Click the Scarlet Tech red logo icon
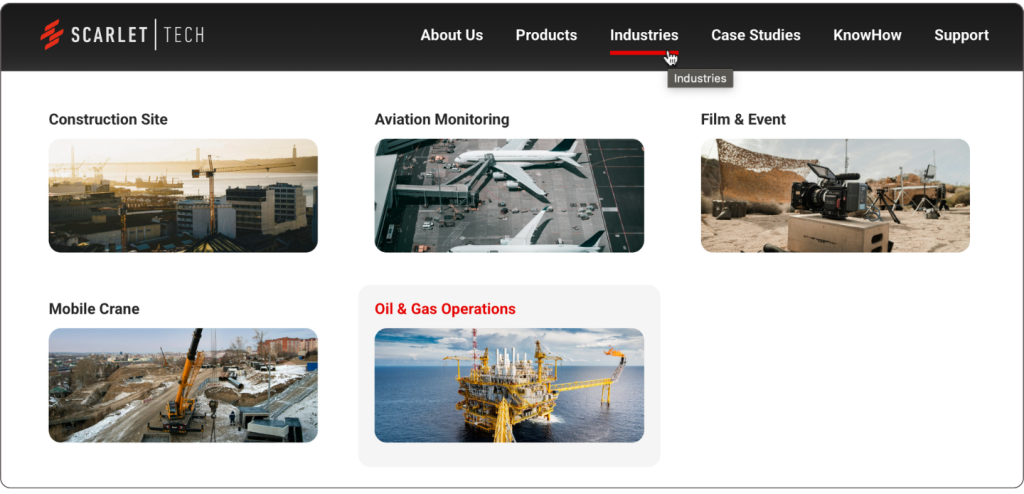 coord(52,35)
